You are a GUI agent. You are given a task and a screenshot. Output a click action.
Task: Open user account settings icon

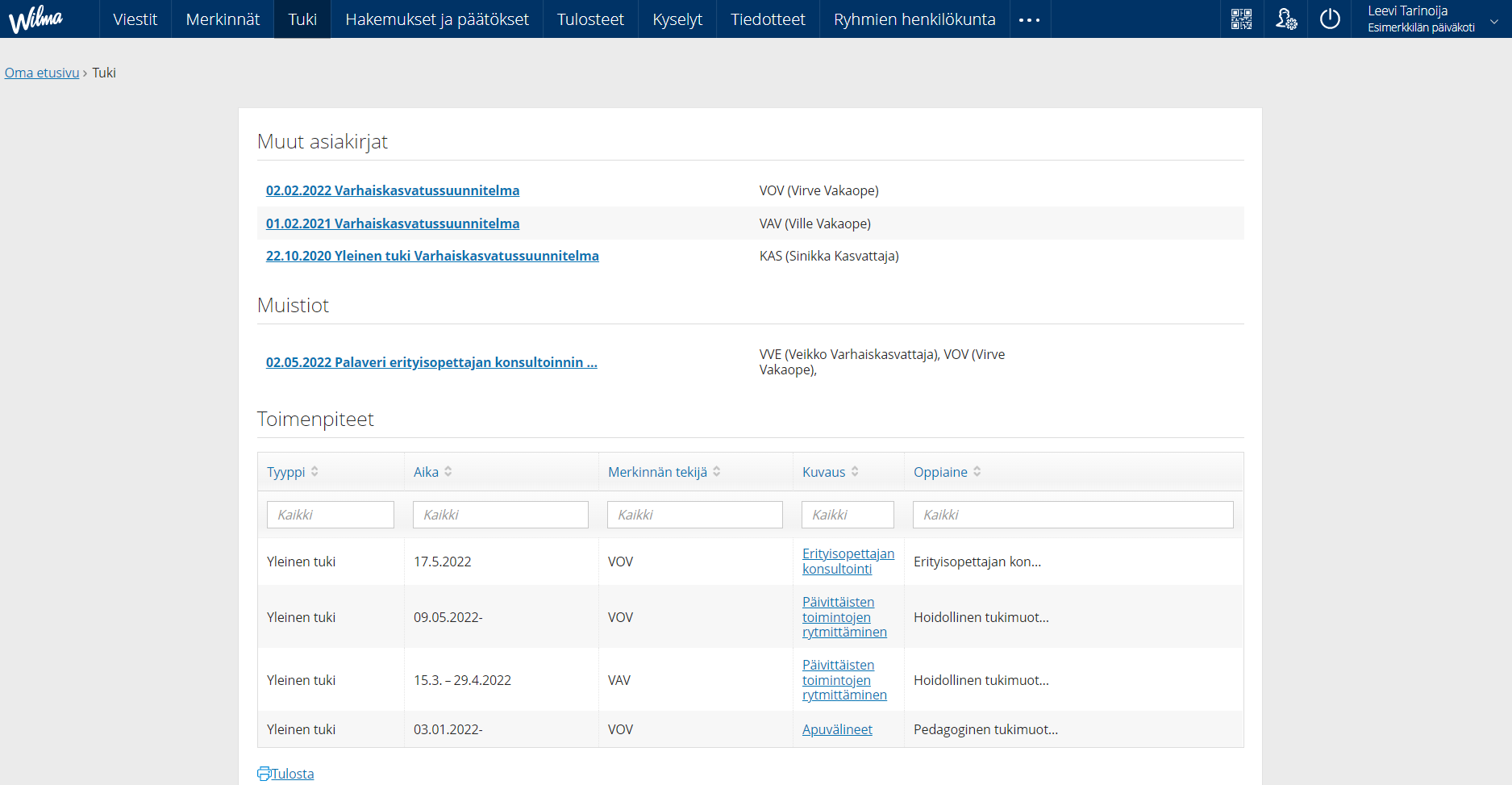coord(1286,19)
